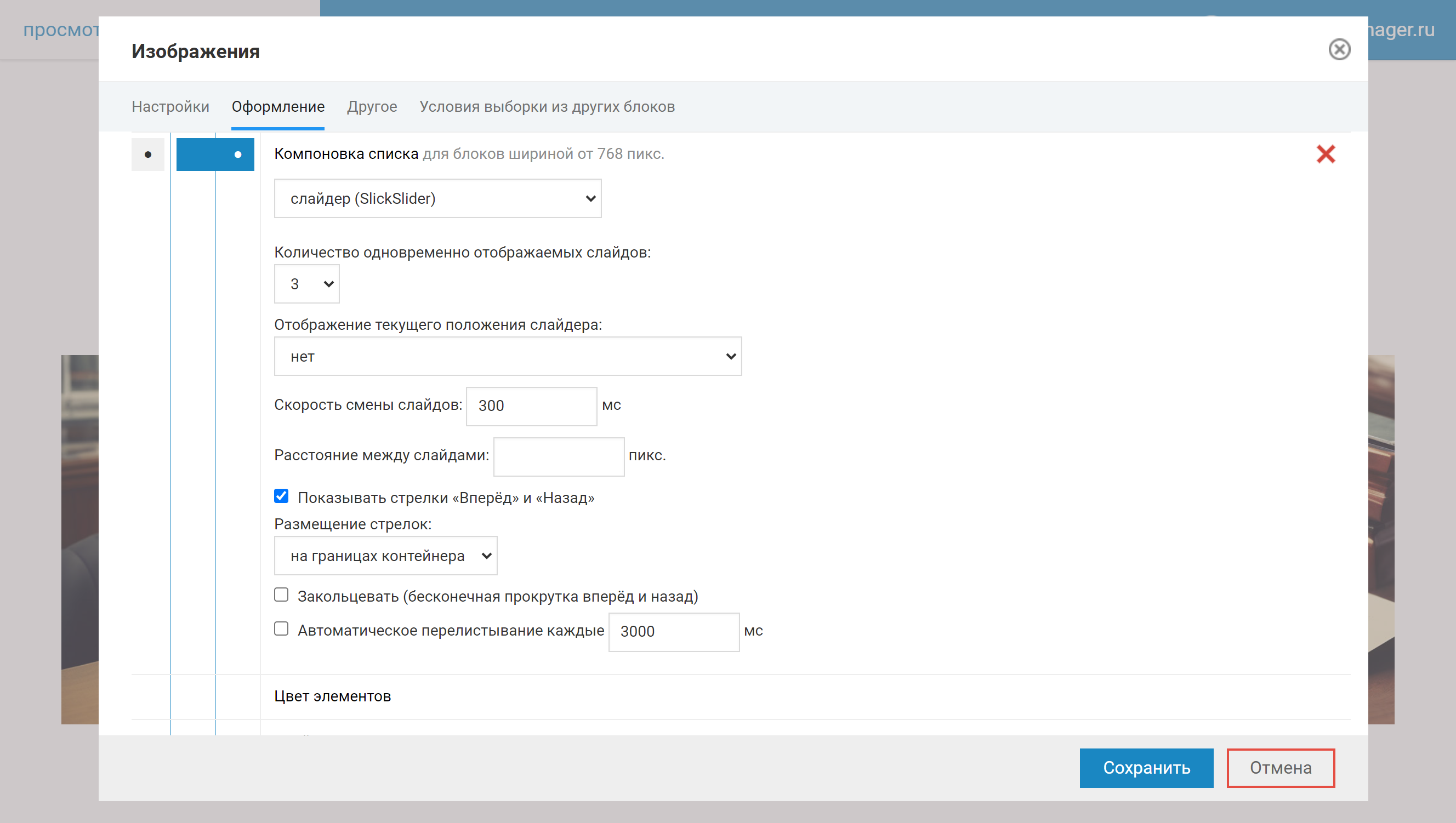The width and height of the screenshot is (1456, 823).
Task: Switch to the Настройки tab
Action: (x=170, y=106)
